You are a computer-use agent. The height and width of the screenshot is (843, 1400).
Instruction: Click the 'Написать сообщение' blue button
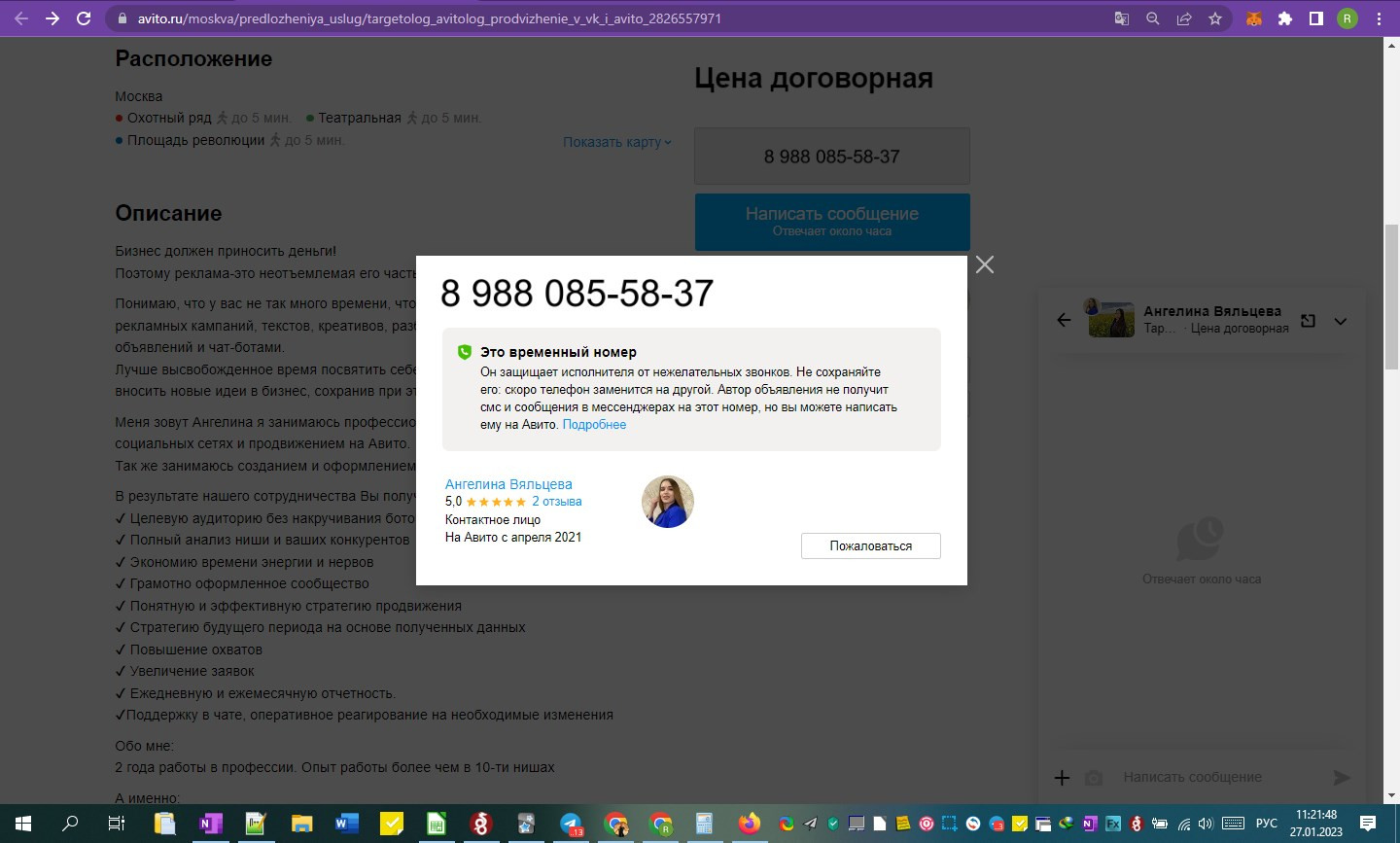[x=832, y=222]
